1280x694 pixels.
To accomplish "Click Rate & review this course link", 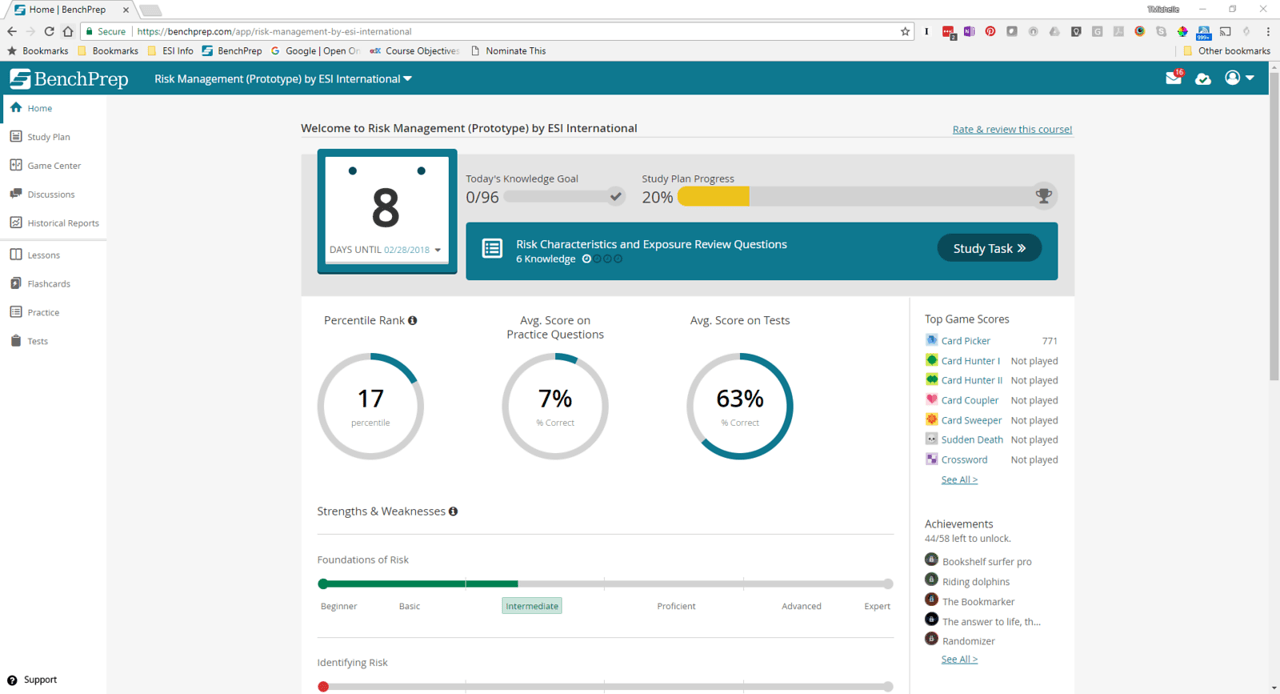I will [1012, 129].
